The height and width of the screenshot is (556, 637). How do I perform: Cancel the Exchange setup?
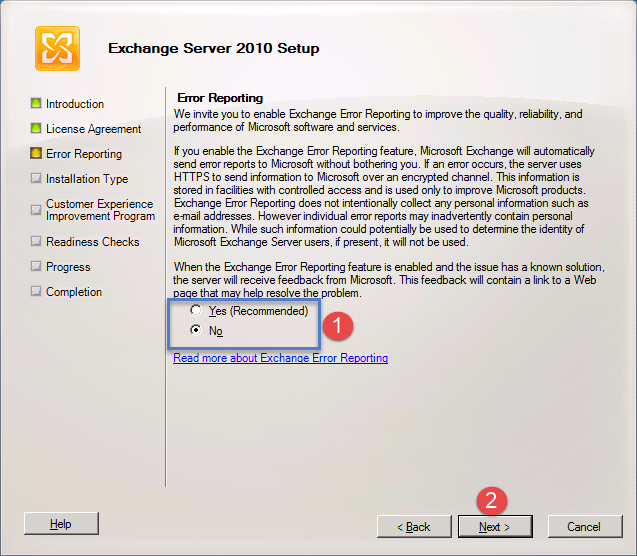click(x=585, y=527)
